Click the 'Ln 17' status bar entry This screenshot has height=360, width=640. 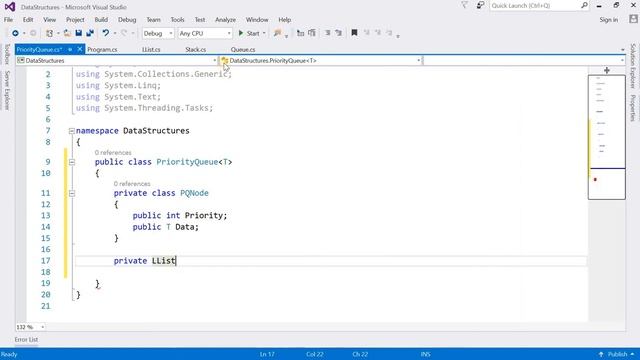pos(267,354)
